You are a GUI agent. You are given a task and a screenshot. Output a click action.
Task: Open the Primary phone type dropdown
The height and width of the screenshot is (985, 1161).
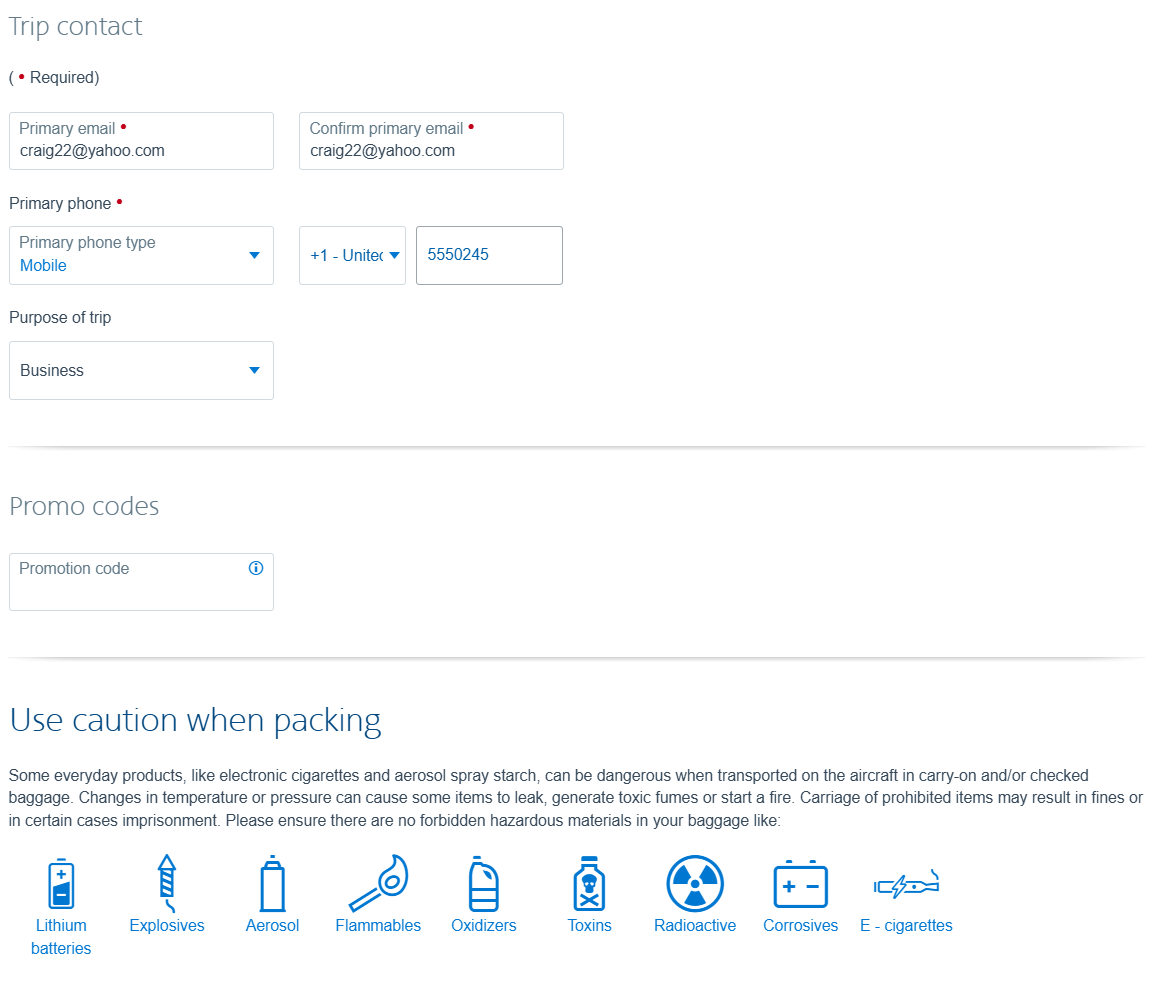pos(141,255)
